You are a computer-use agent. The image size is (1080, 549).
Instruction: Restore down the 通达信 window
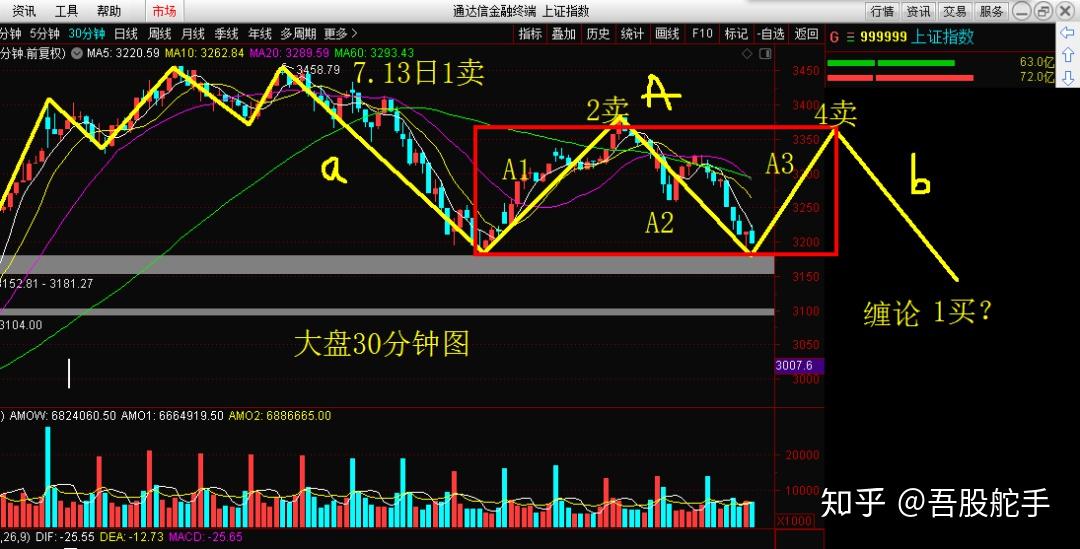coord(1043,11)
